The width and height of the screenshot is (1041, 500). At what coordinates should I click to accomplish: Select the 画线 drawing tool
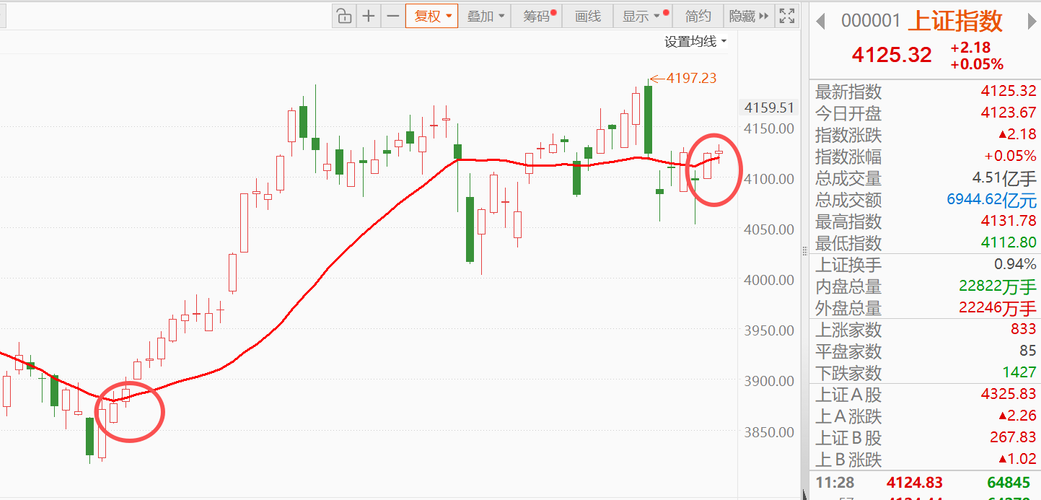point(588,16)
